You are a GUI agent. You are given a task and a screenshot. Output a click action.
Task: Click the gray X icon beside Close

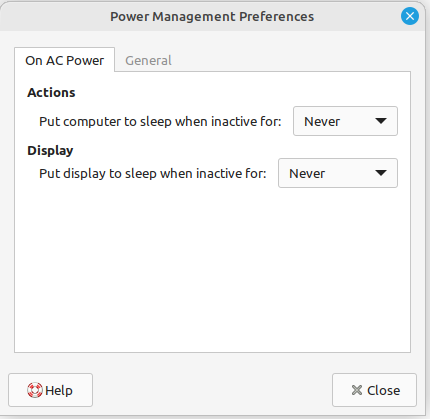pos(357,390)
